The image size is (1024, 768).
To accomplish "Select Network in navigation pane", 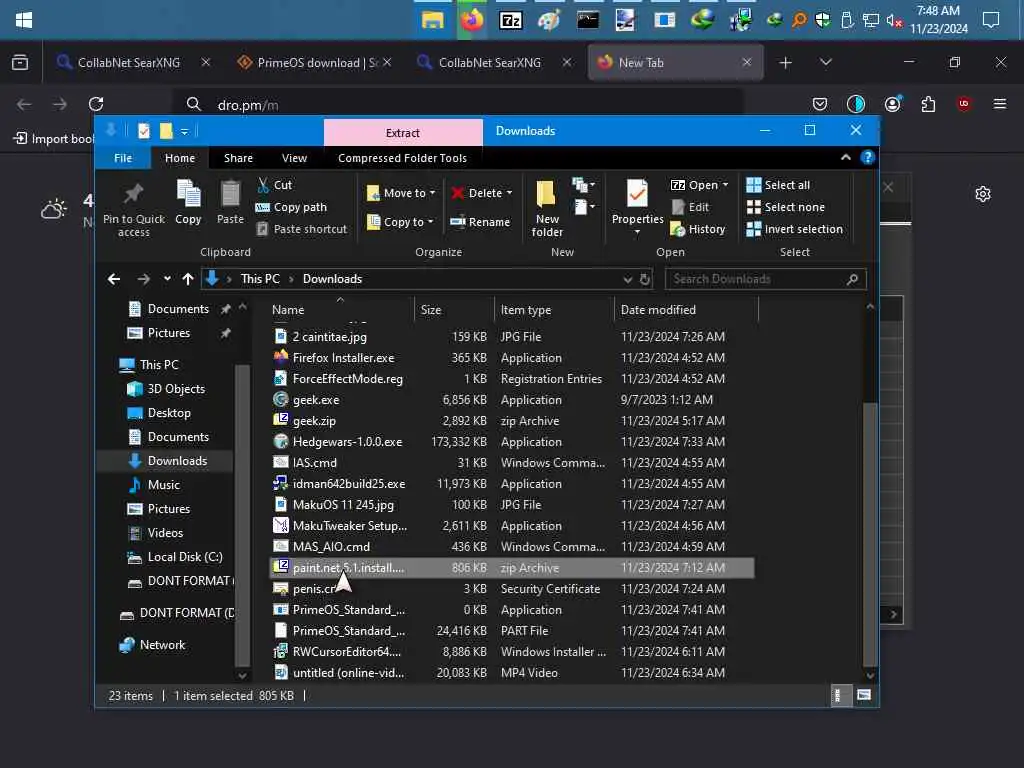I will (x=153, y=645).
